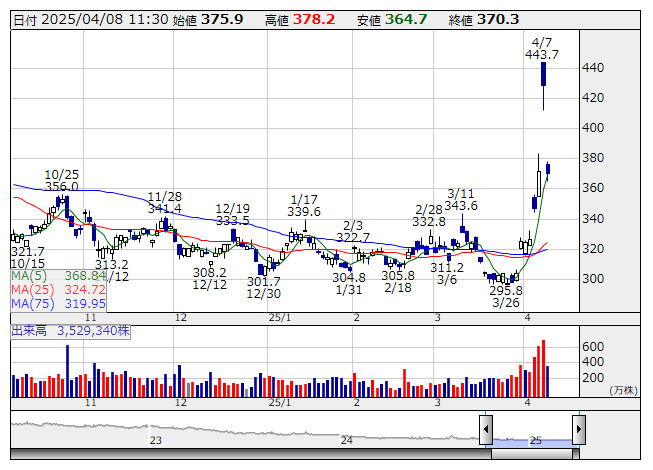
Task: Click the latest candlestick near 375
Action: coord(548,169)
